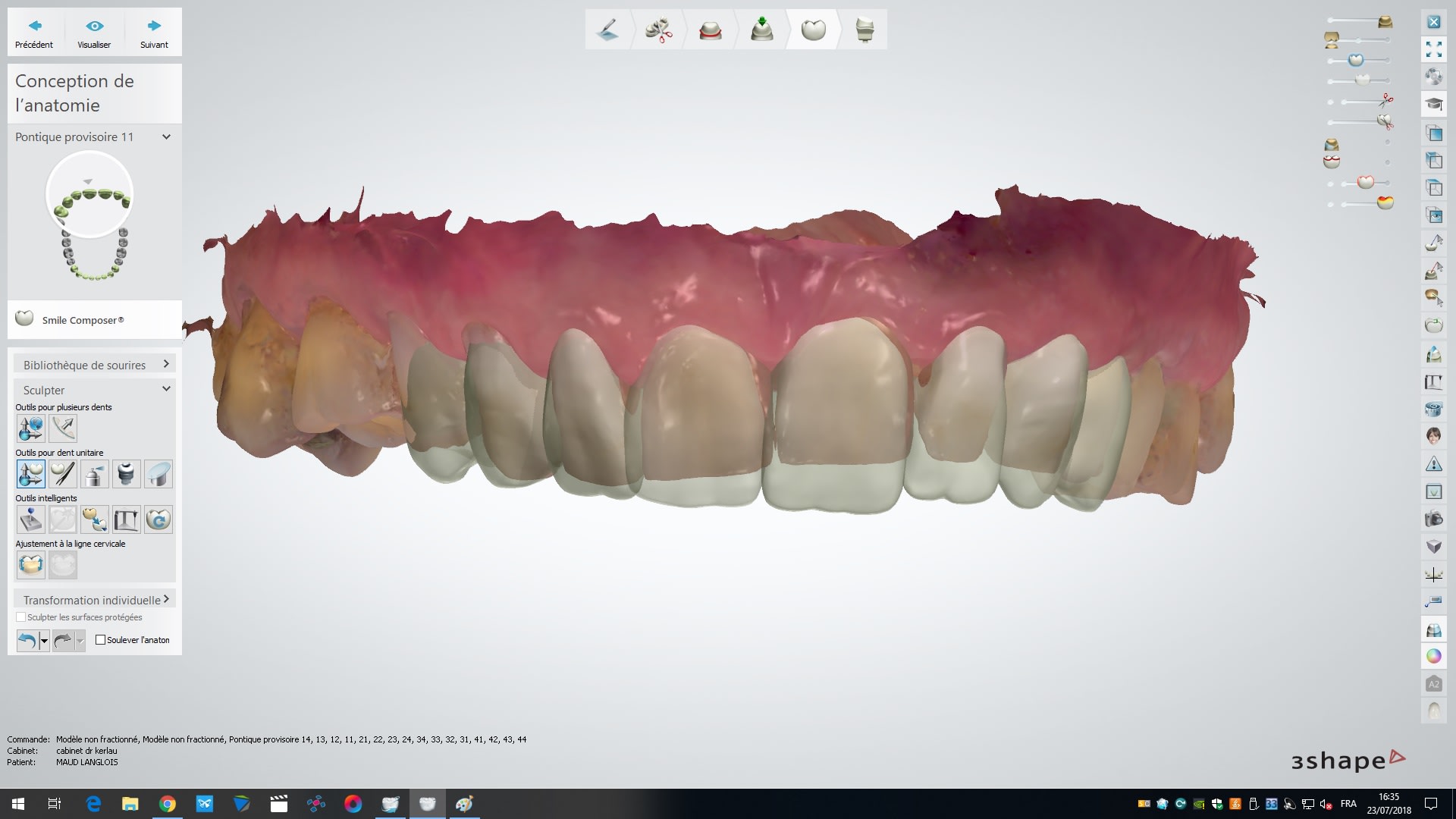Open the measuring tape tool
1456x819 pixels.
[1433, 409]
